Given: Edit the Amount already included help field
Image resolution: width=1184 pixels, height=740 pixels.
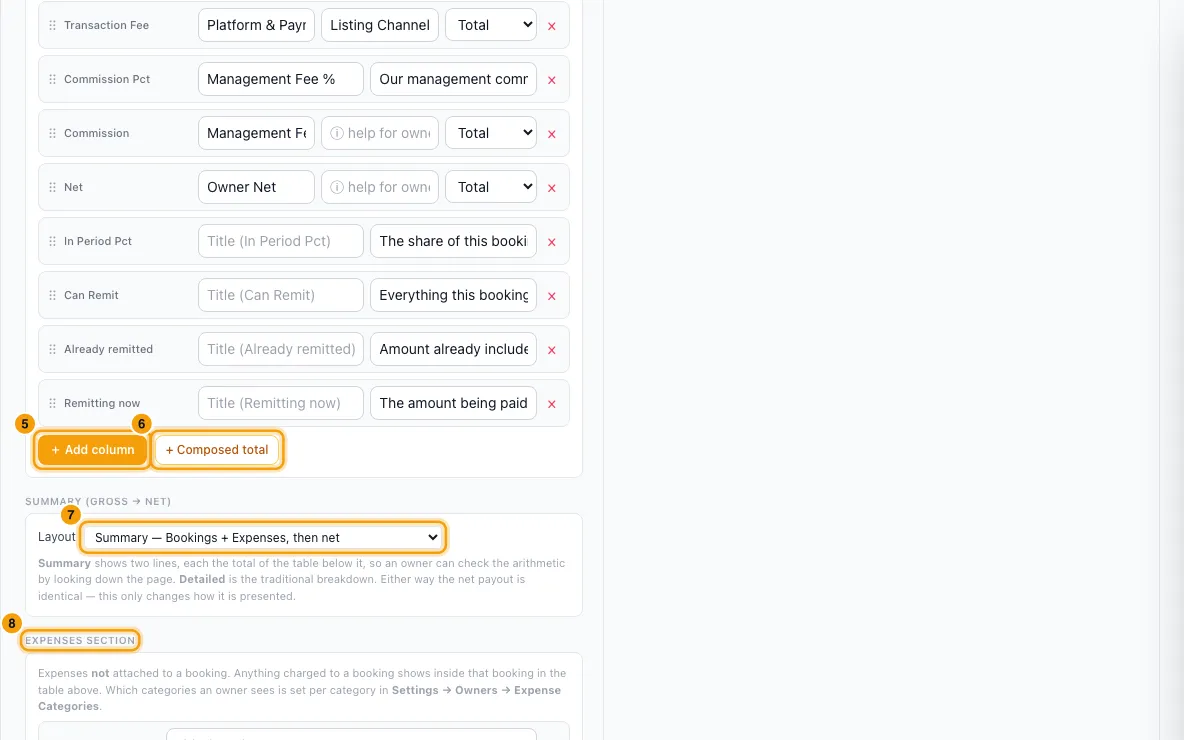Looking at the screenshot, I should (453, 349).
